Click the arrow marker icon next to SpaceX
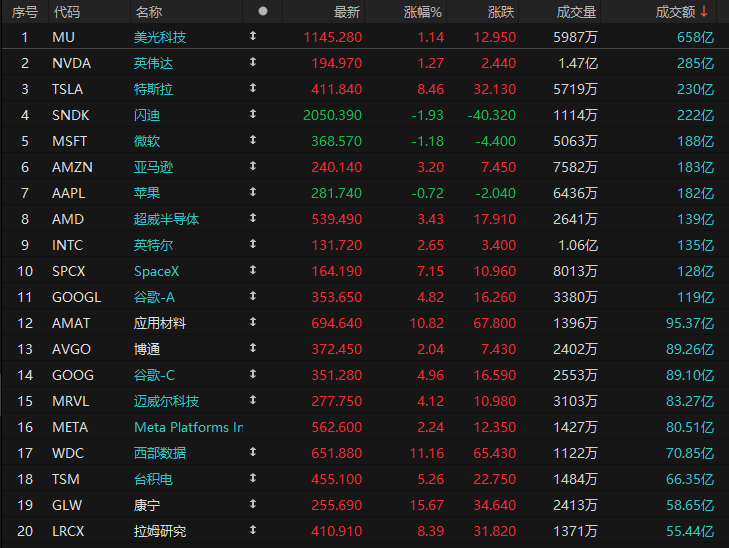Image resolution: width=729 pixels, height=548 pixels. pos(253,270)
